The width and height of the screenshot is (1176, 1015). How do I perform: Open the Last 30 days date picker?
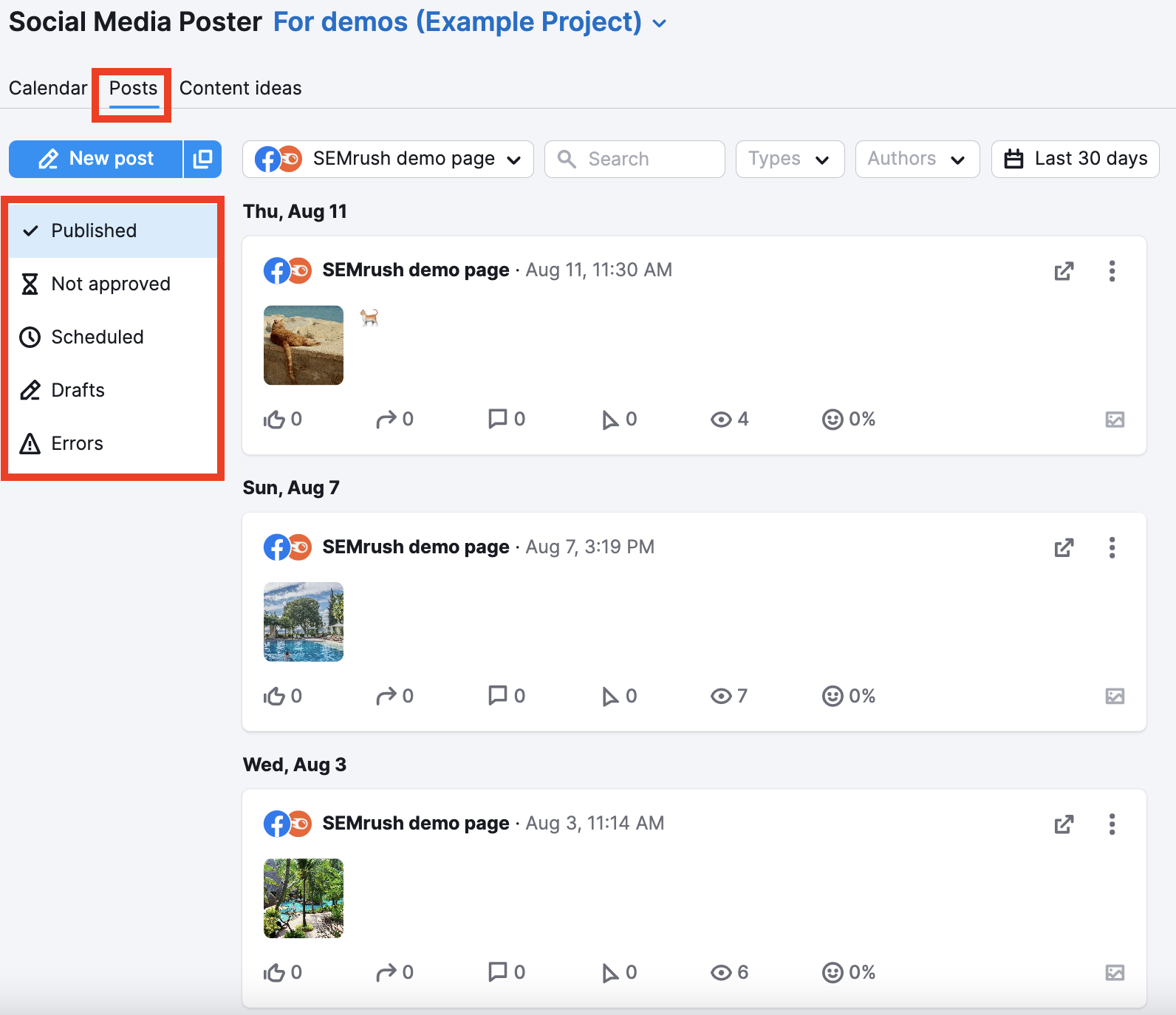[1076, 159]
